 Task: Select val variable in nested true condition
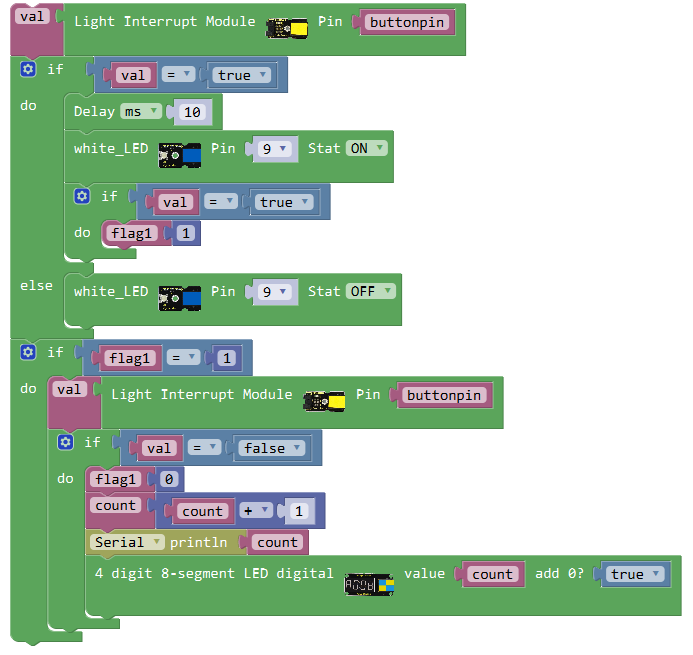tap(175, 202)
